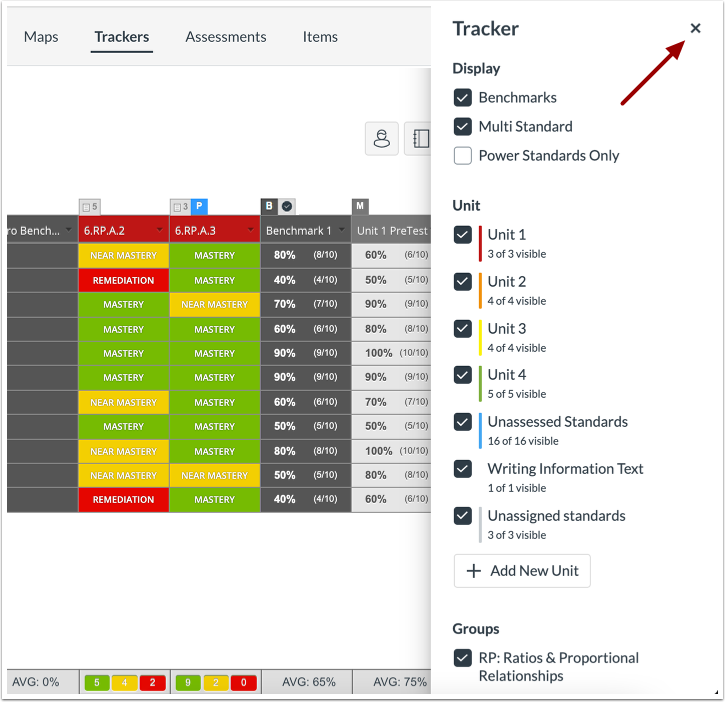This screenshot has width=725, height=702.
Task: Click the notebook icon button
Action: [x=418, y=138]
